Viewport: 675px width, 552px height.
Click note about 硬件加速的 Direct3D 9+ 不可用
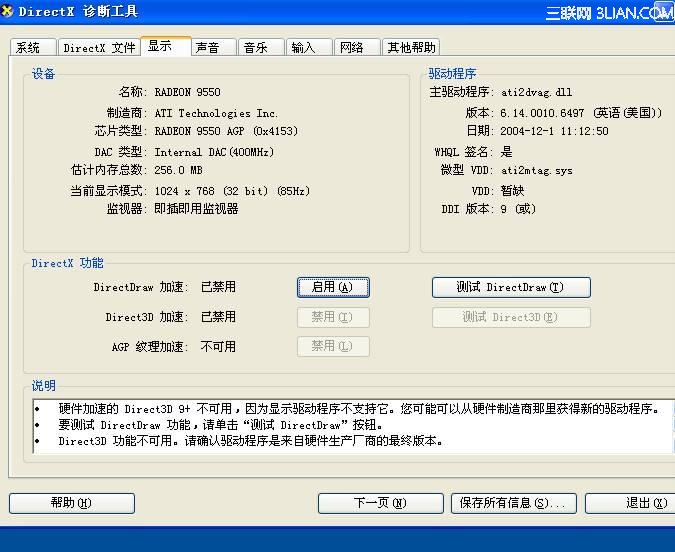(359, 409)
